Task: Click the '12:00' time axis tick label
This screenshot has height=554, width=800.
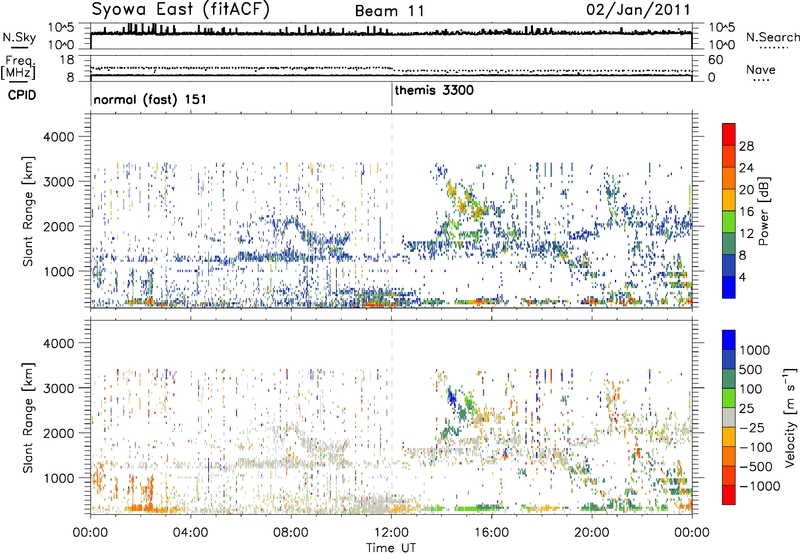Action: [x=391, y=533]
